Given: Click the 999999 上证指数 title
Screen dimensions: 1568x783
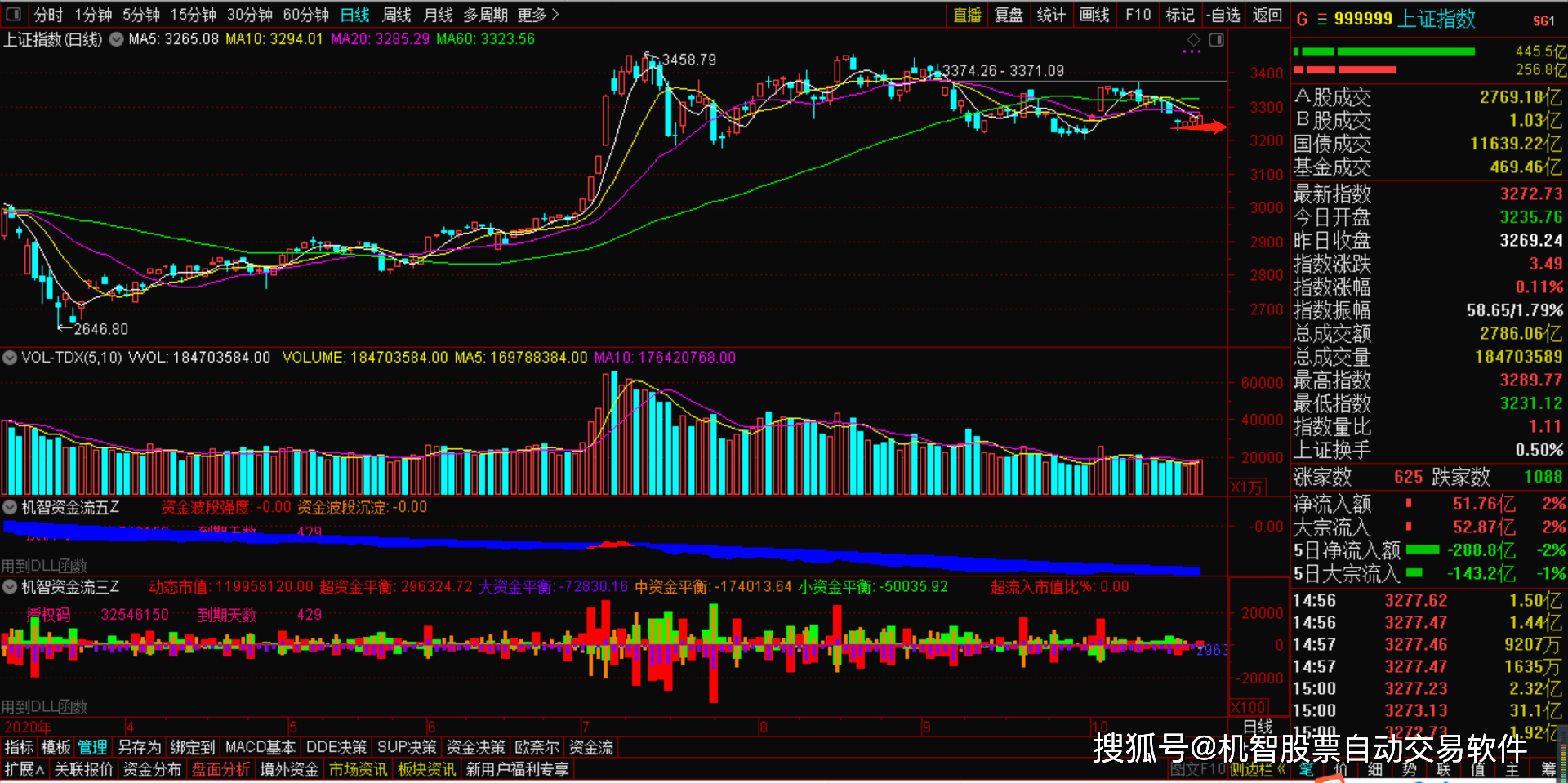Looking at the screenshot, I should click(1405, 19).
